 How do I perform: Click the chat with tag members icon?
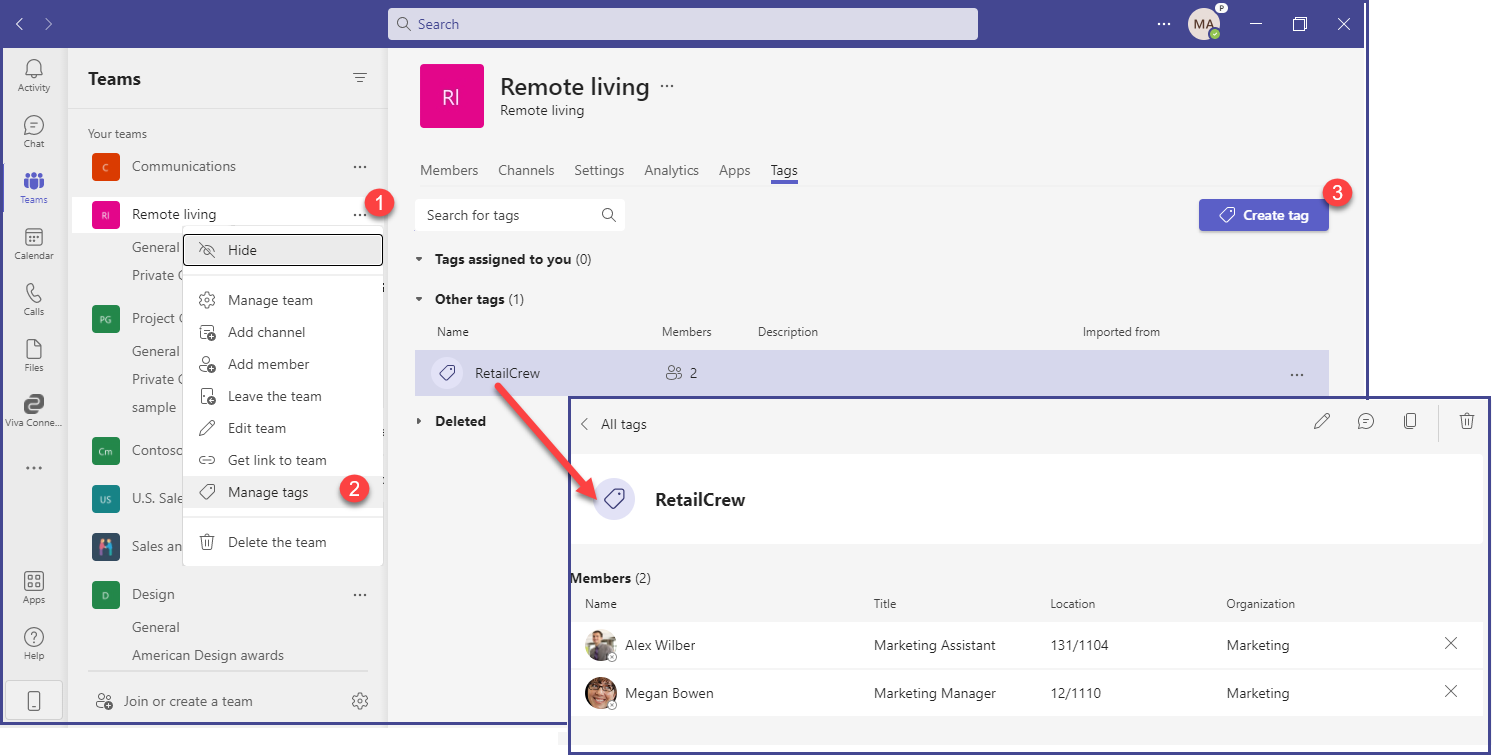pyautogui.click(x=1365, y=422)
